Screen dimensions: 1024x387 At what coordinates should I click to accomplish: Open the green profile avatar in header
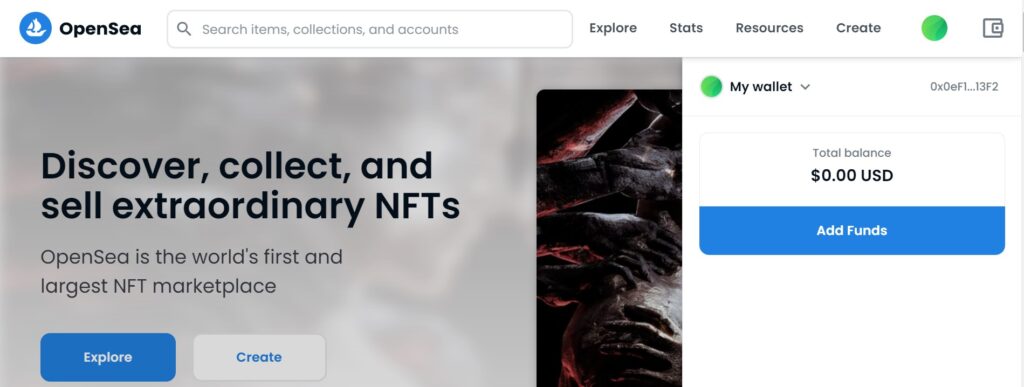point(934,28)
